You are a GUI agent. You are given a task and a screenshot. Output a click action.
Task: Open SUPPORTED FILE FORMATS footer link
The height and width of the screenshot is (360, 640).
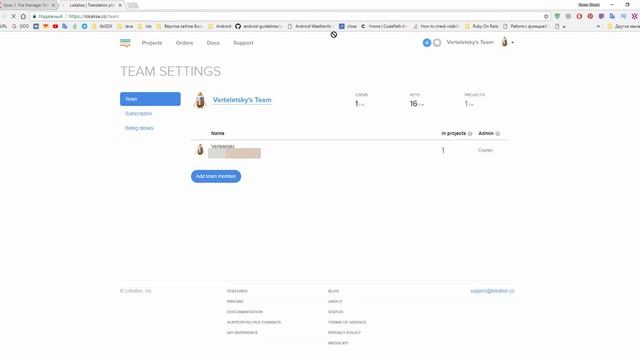[254, 322]
